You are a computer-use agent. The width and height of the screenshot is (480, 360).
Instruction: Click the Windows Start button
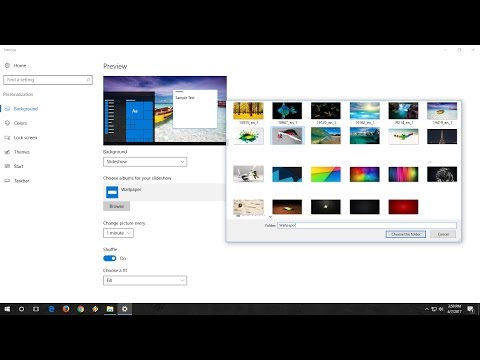(x=7, y=309)
